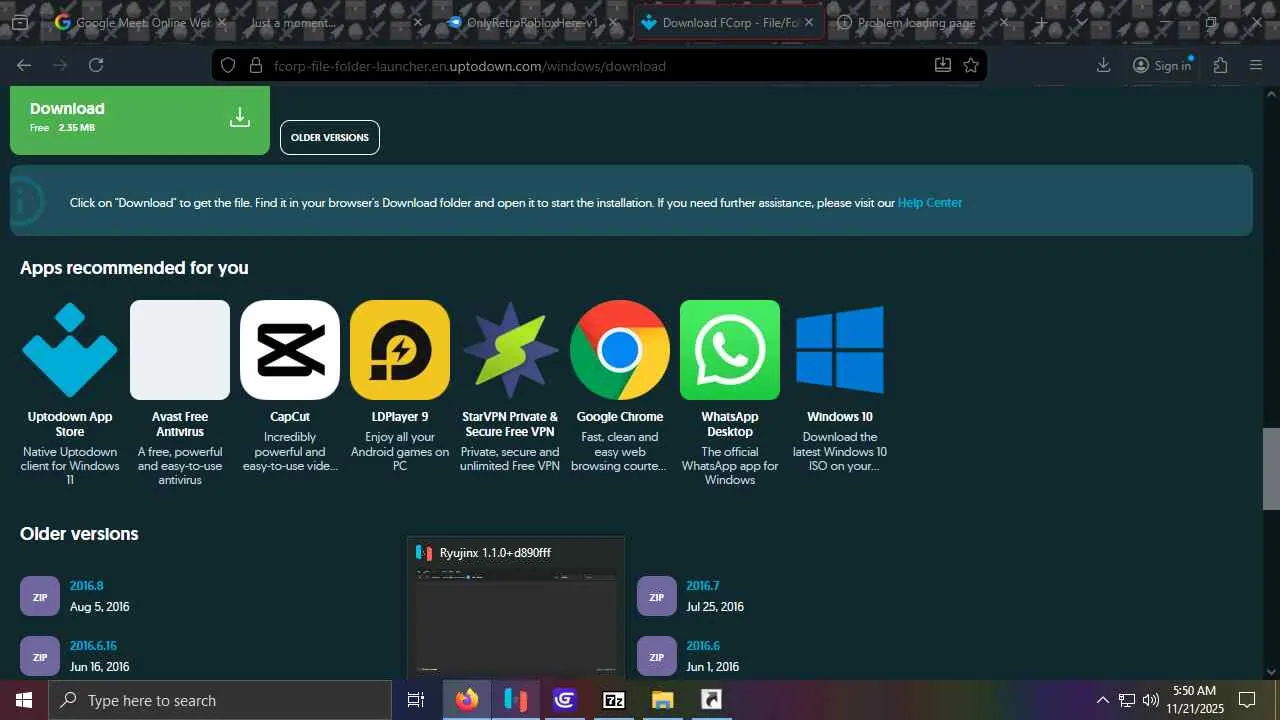This screenshot has width=1280, height=720.
Task: Click the Sign in account button
Action: [x=1162, y=65]
